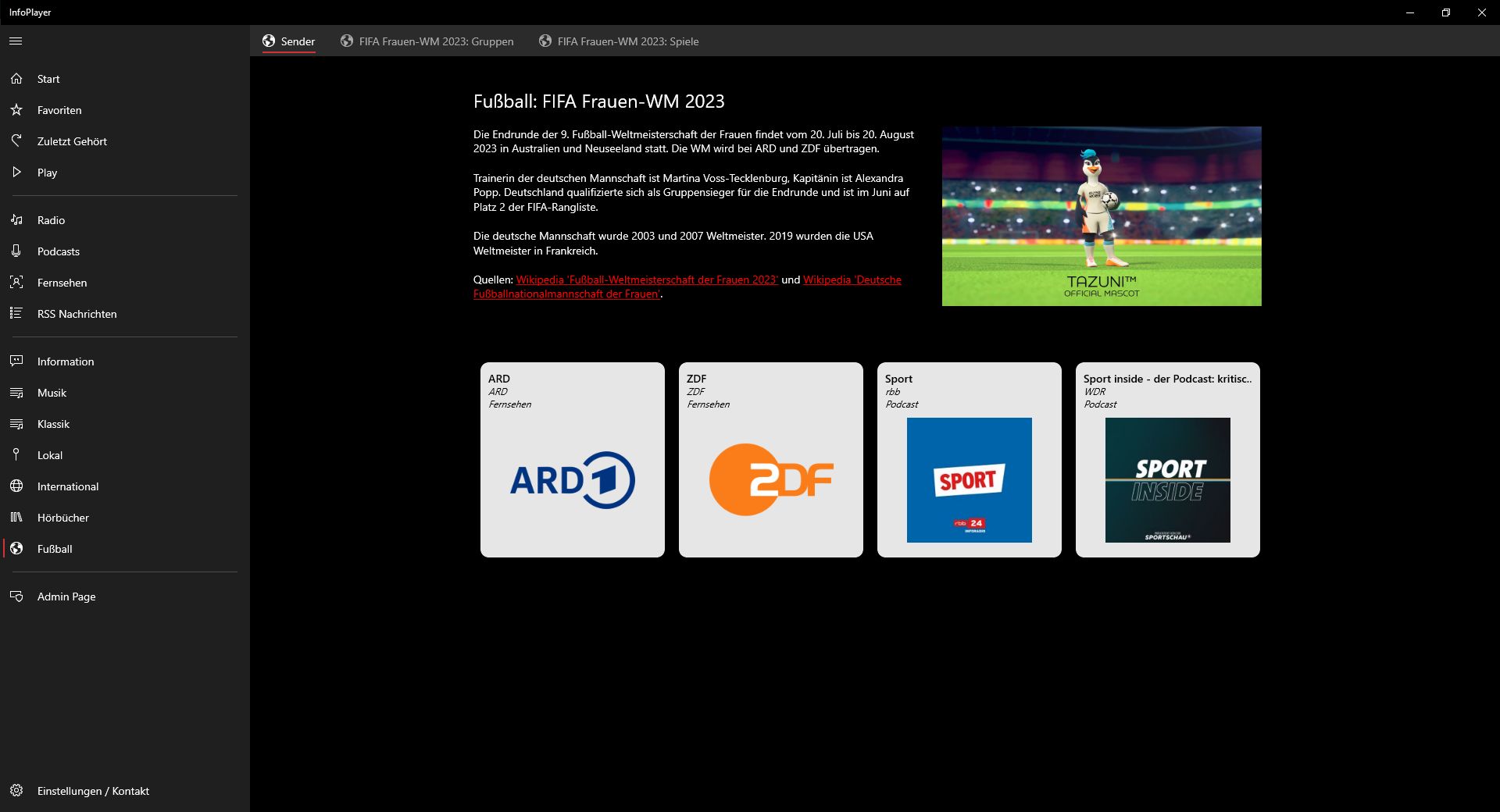
Task: Click the Hörbücher books icon
Action: (16, 518)
